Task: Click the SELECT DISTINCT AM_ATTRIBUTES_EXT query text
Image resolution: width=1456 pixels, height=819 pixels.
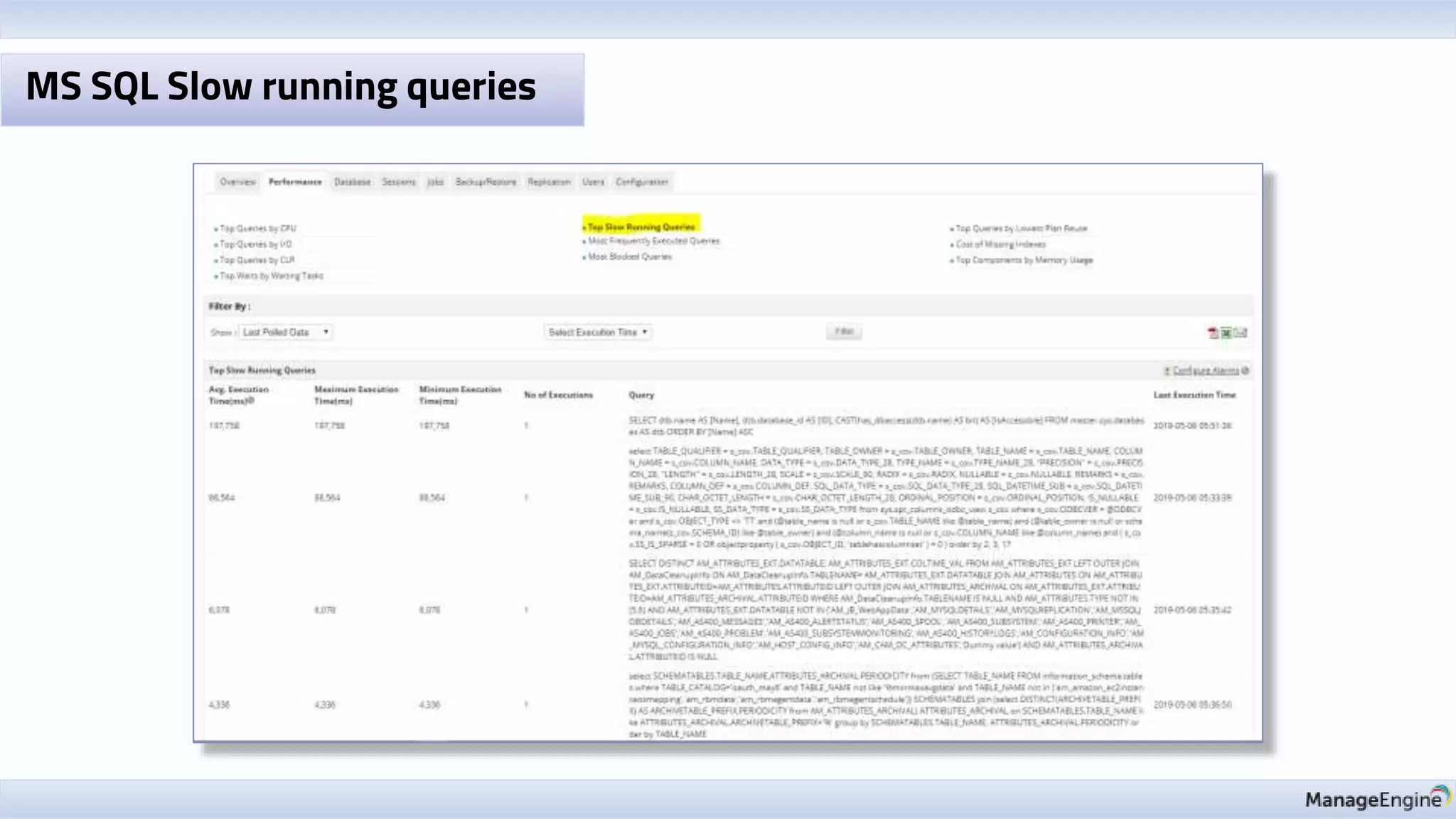Action: pyautogui.click(x=886, y=610)
